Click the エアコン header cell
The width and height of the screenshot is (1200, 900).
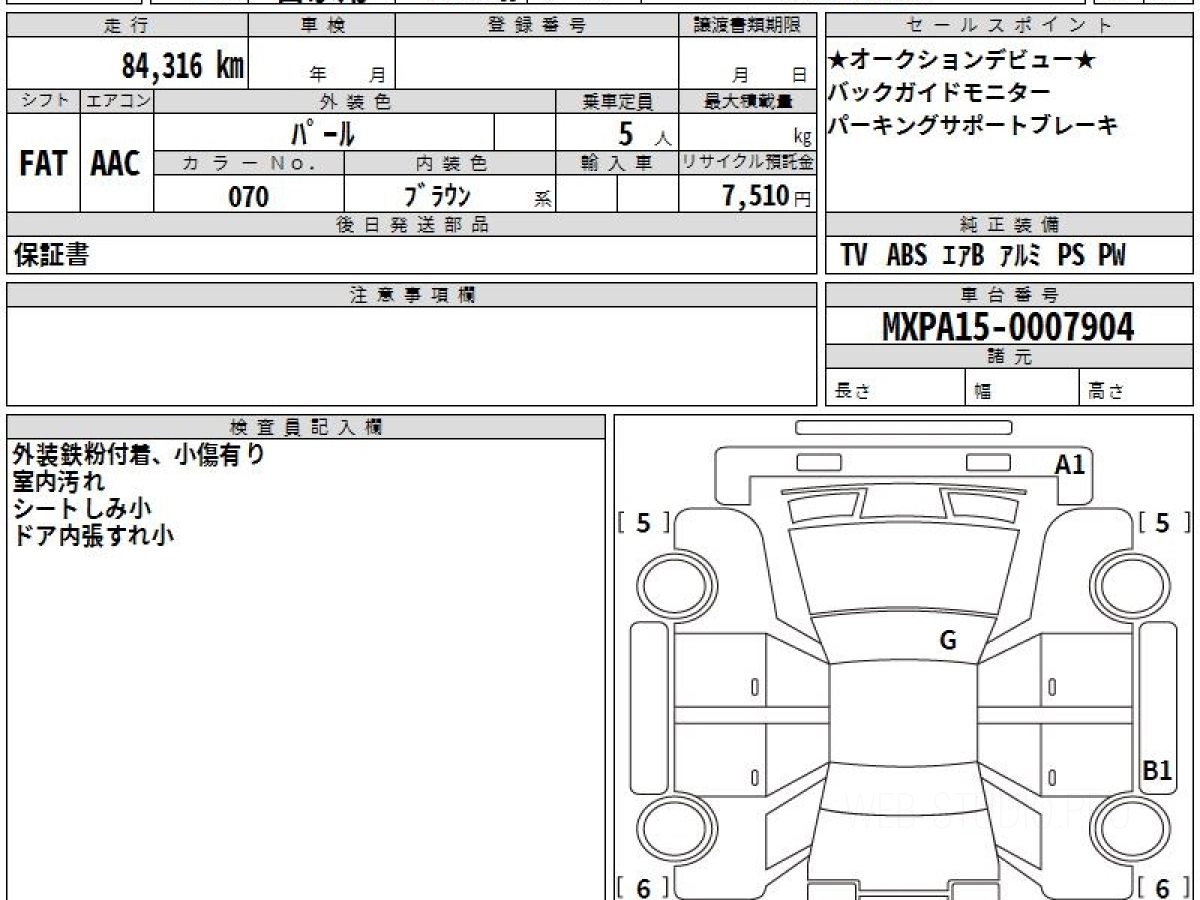(117, 101)
